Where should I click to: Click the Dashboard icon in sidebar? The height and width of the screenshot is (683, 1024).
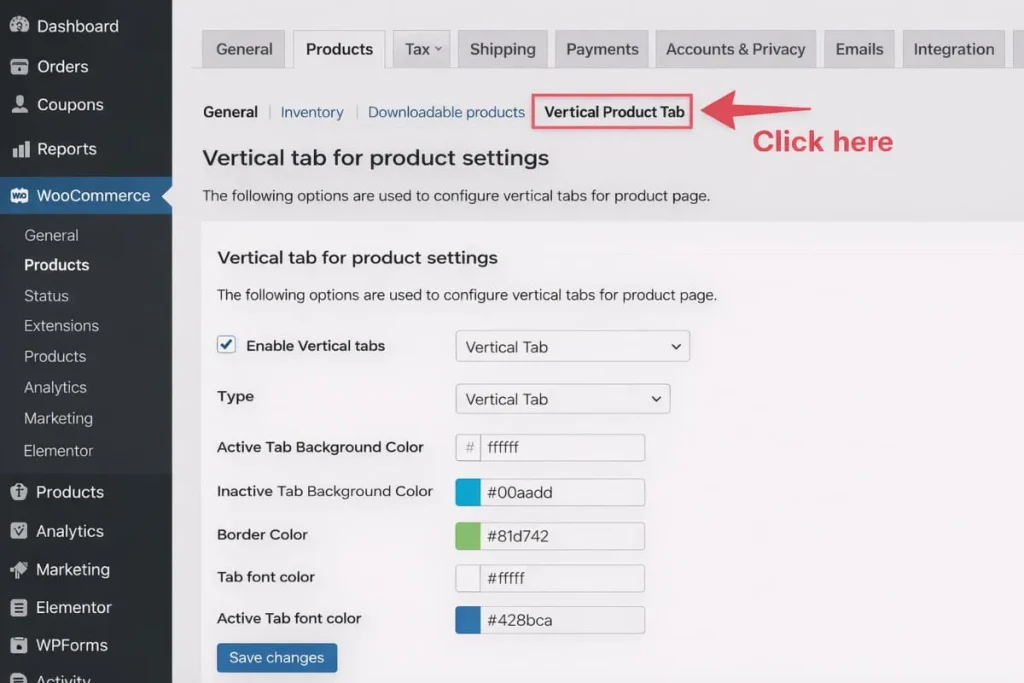coord(19,25)
